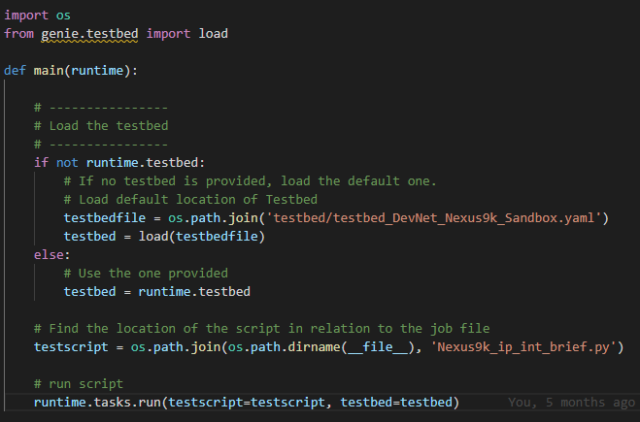The height and width of the screenshot is (422, 640).
Task: Click the runtime.tasks.run method call
Action: click(98, 402)
